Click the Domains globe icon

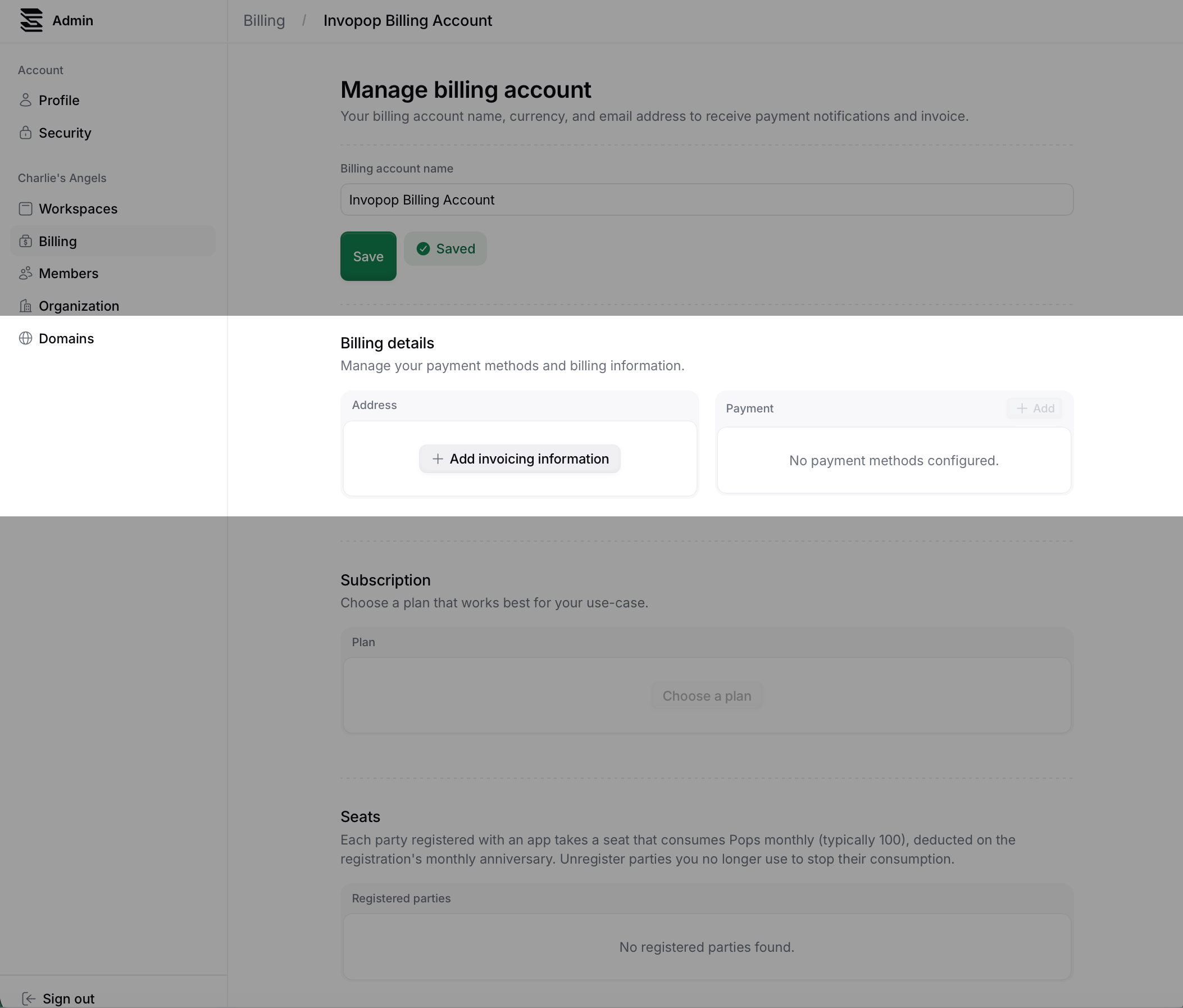tap(25, 338)
